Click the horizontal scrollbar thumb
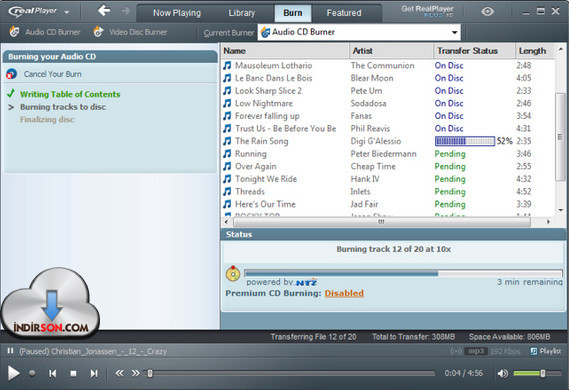 [x=381, y=222]
